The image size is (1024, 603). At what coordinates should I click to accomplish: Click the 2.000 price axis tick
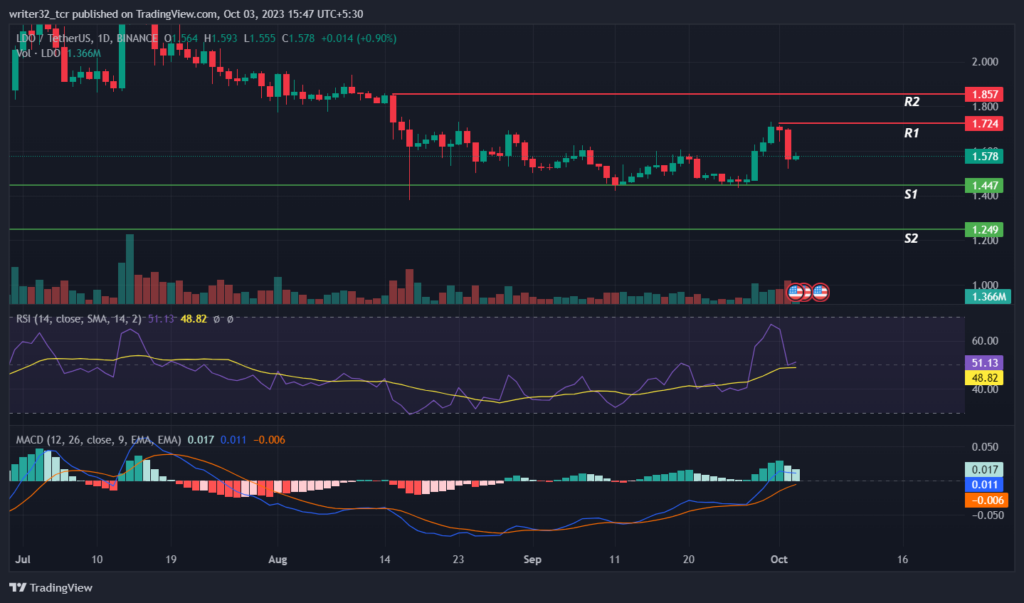click(x=985, y=62)
